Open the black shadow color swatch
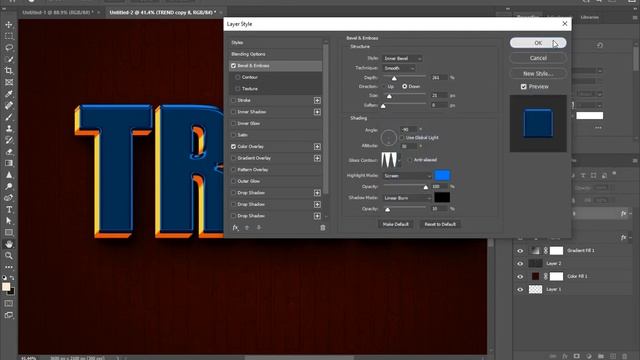 (442, 198)
